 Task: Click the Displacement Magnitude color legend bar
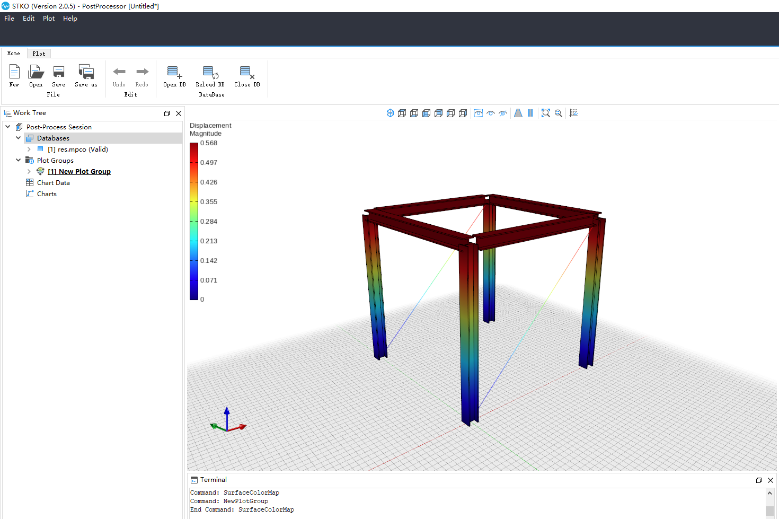(194, 222)
